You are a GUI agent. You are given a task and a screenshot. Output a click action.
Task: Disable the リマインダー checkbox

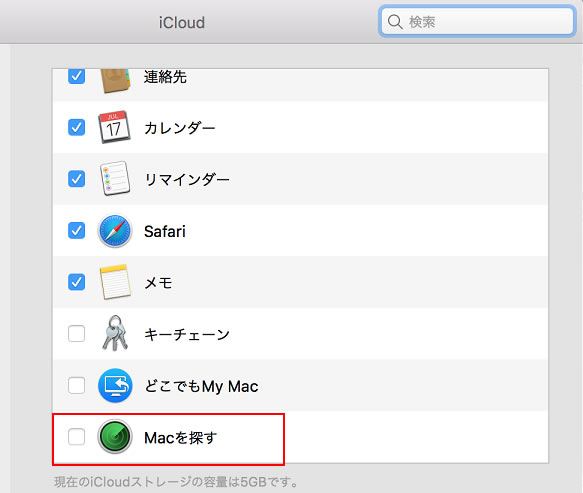[x=77, y=179]
